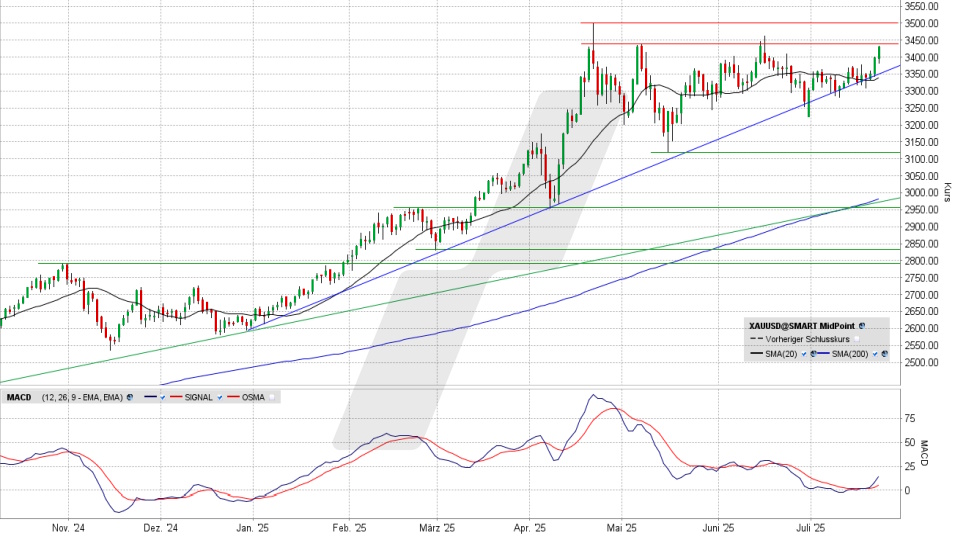
Task: Click the Mai '25 time axis label
Action: click(x=621, y=528)
